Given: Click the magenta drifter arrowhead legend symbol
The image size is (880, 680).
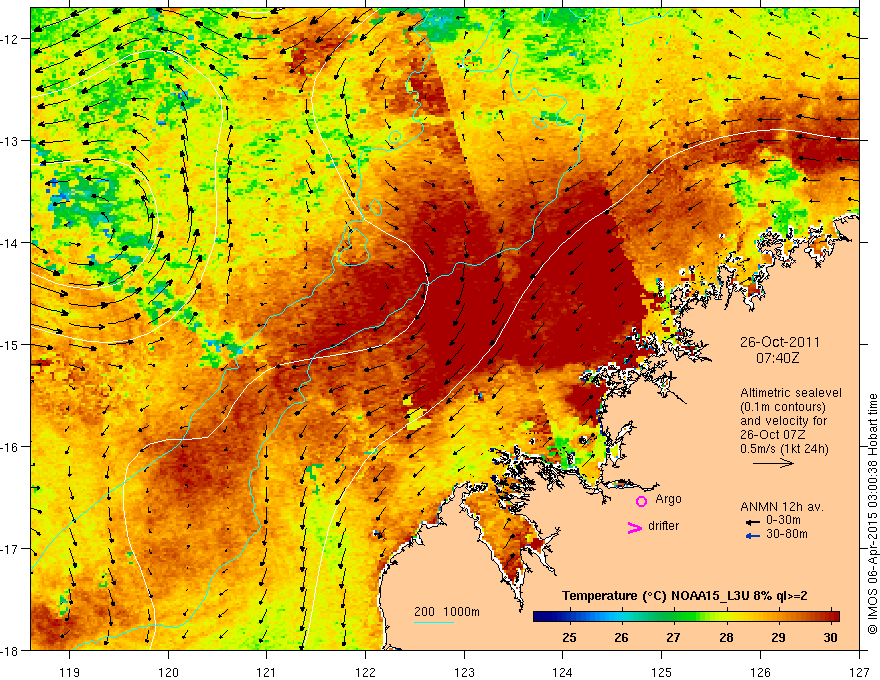Looking at the screenshot, I should click(634, 527).
